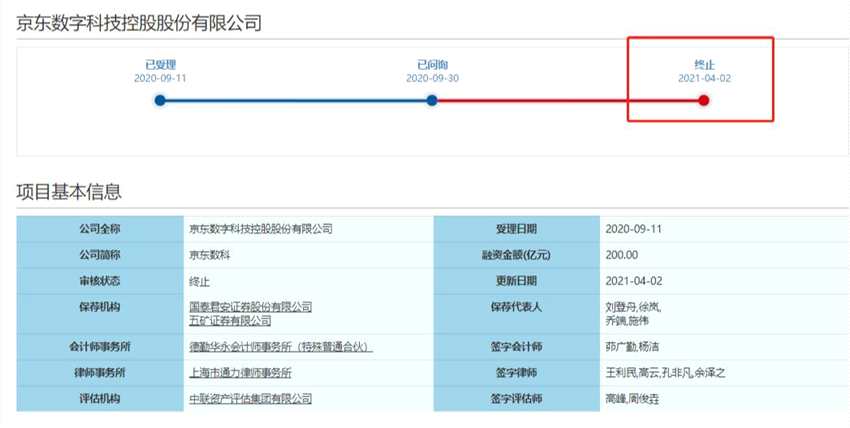Screen dimensions: 850x428
Task: Select the 律师事务所 header cell
Action: coord(100,373)
